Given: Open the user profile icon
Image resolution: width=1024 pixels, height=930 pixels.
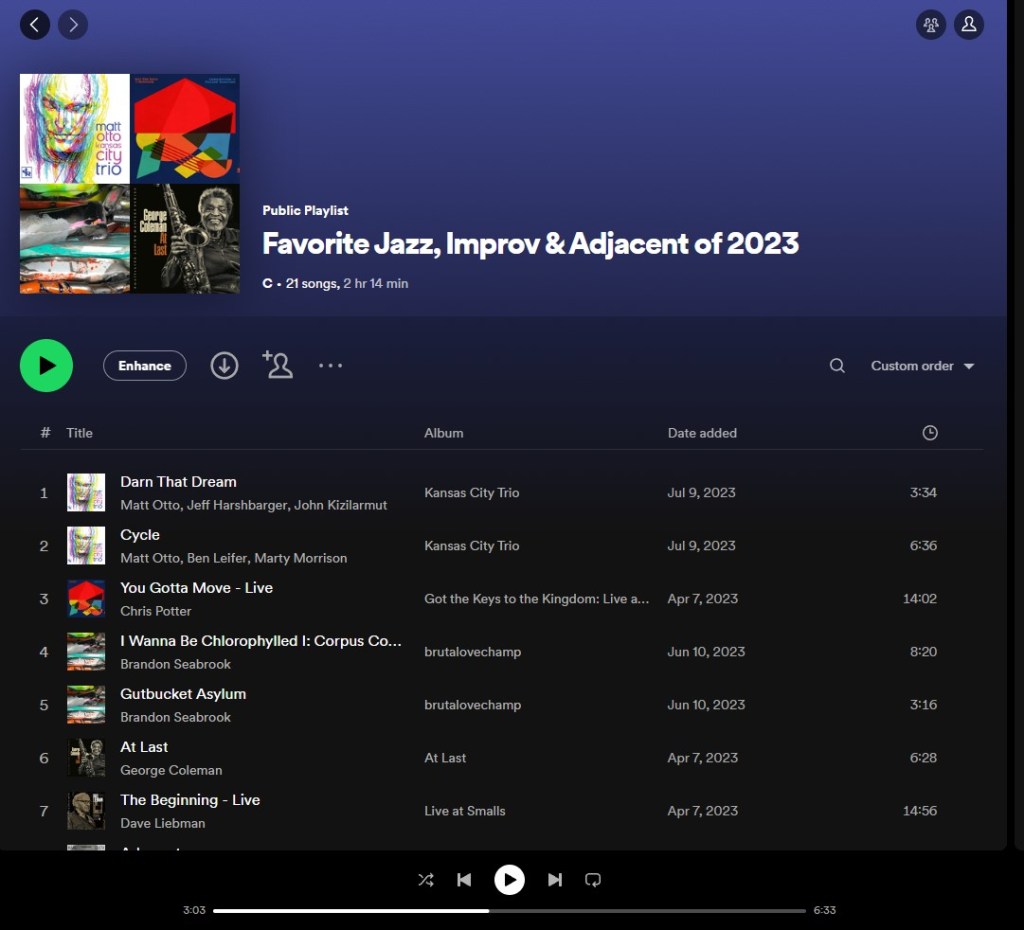Looking at the screenshot, I should click(968, 25).
